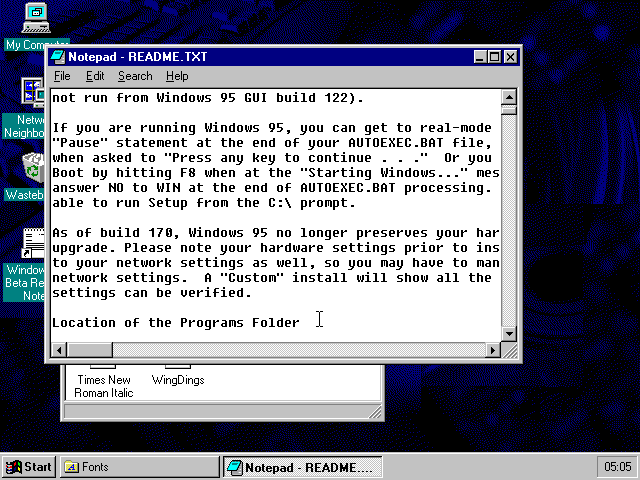
Task: Click Notepad - README taskbar button
Action: [x=302, y=467]
